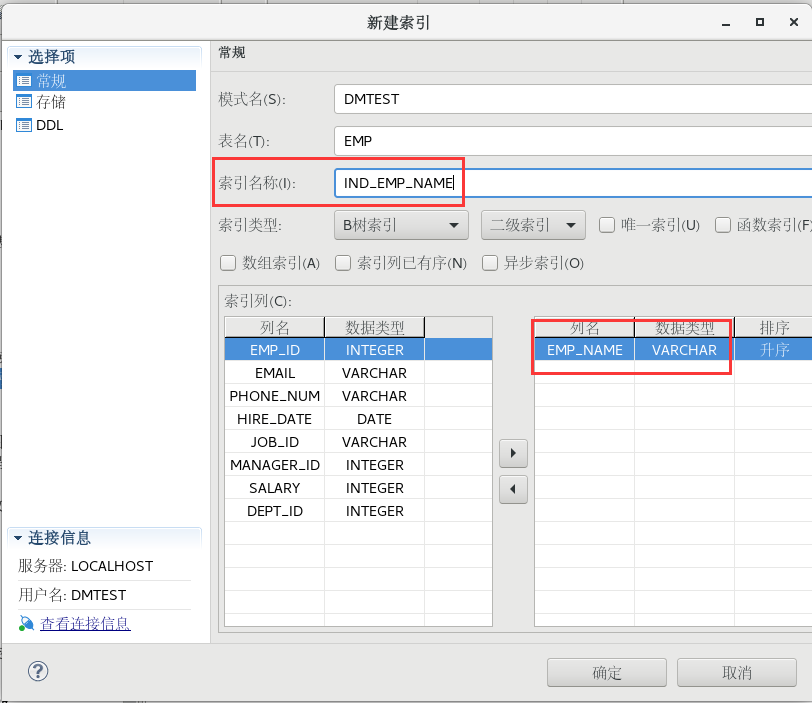The height and width of the screenshot is (703, 812).
Task: Collapse the 选择项 section
Action: point(18,57)
